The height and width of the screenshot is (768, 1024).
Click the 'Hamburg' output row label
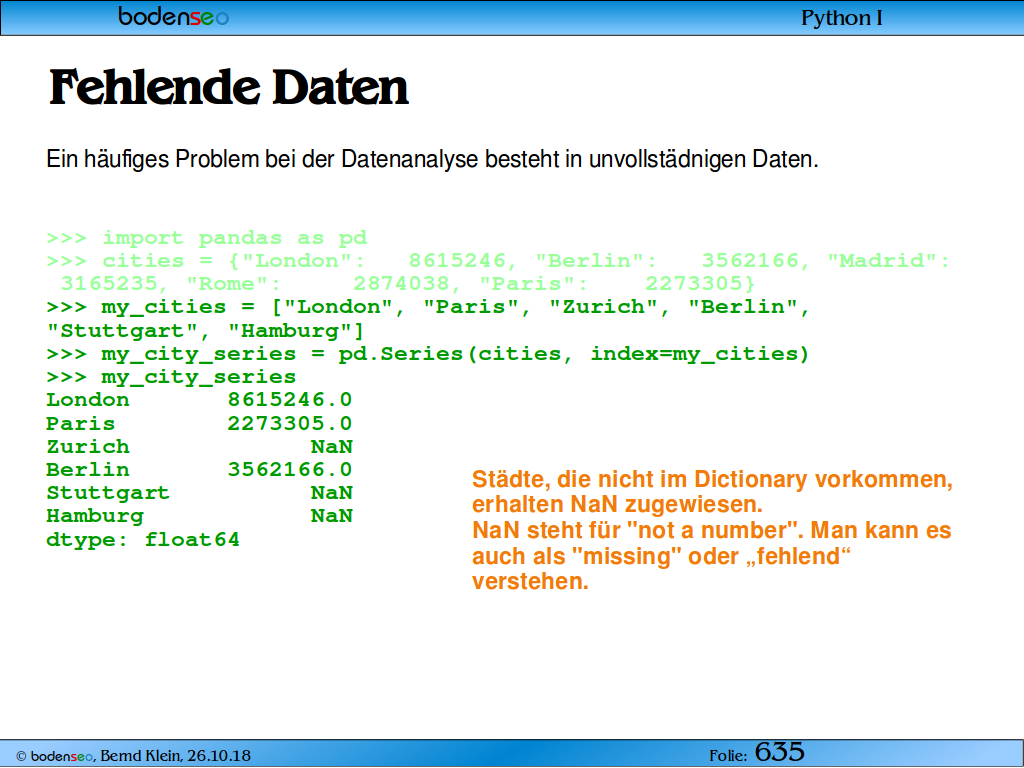95,516
